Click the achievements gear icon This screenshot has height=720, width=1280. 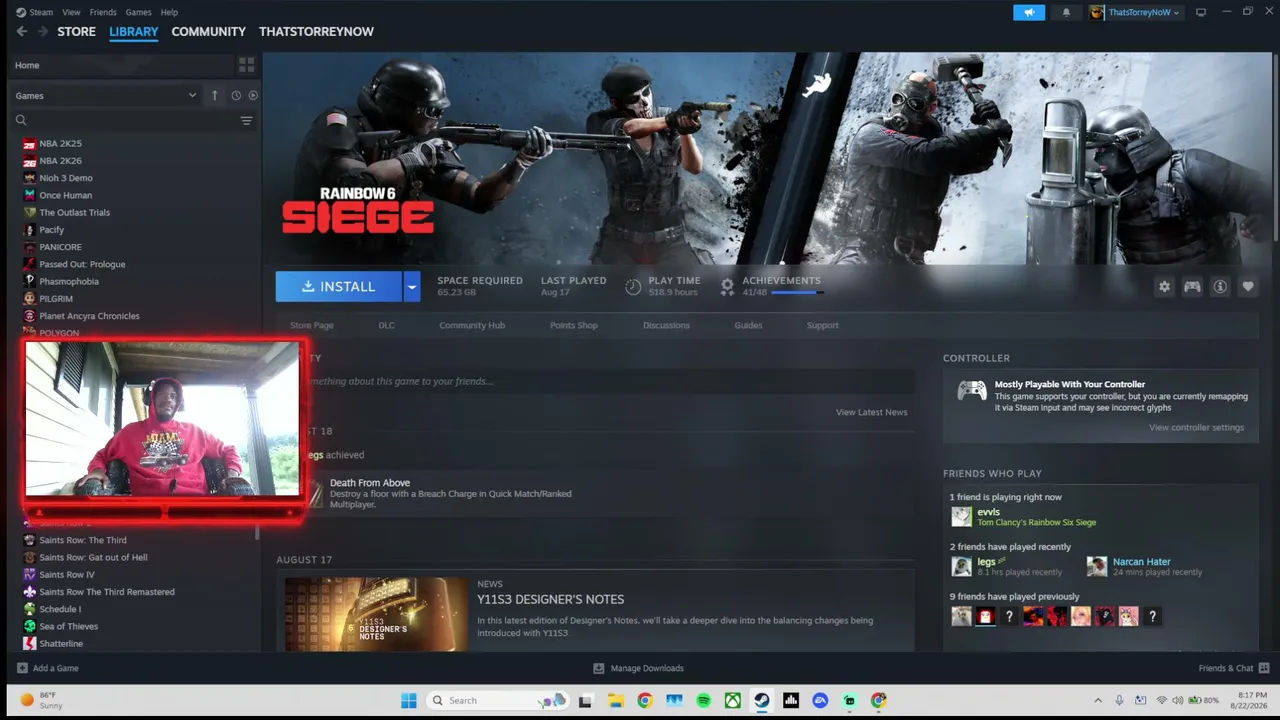point(727,287)
